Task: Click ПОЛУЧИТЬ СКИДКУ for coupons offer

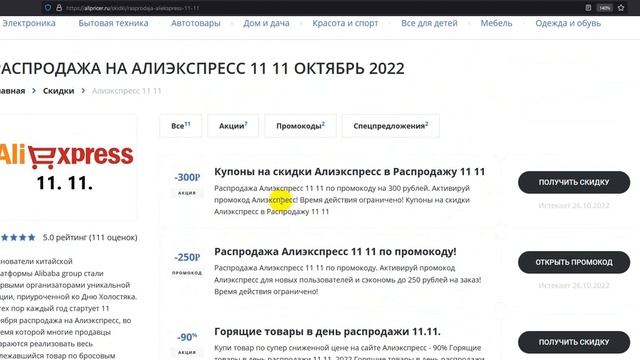Action: click(x=574, y=182)
